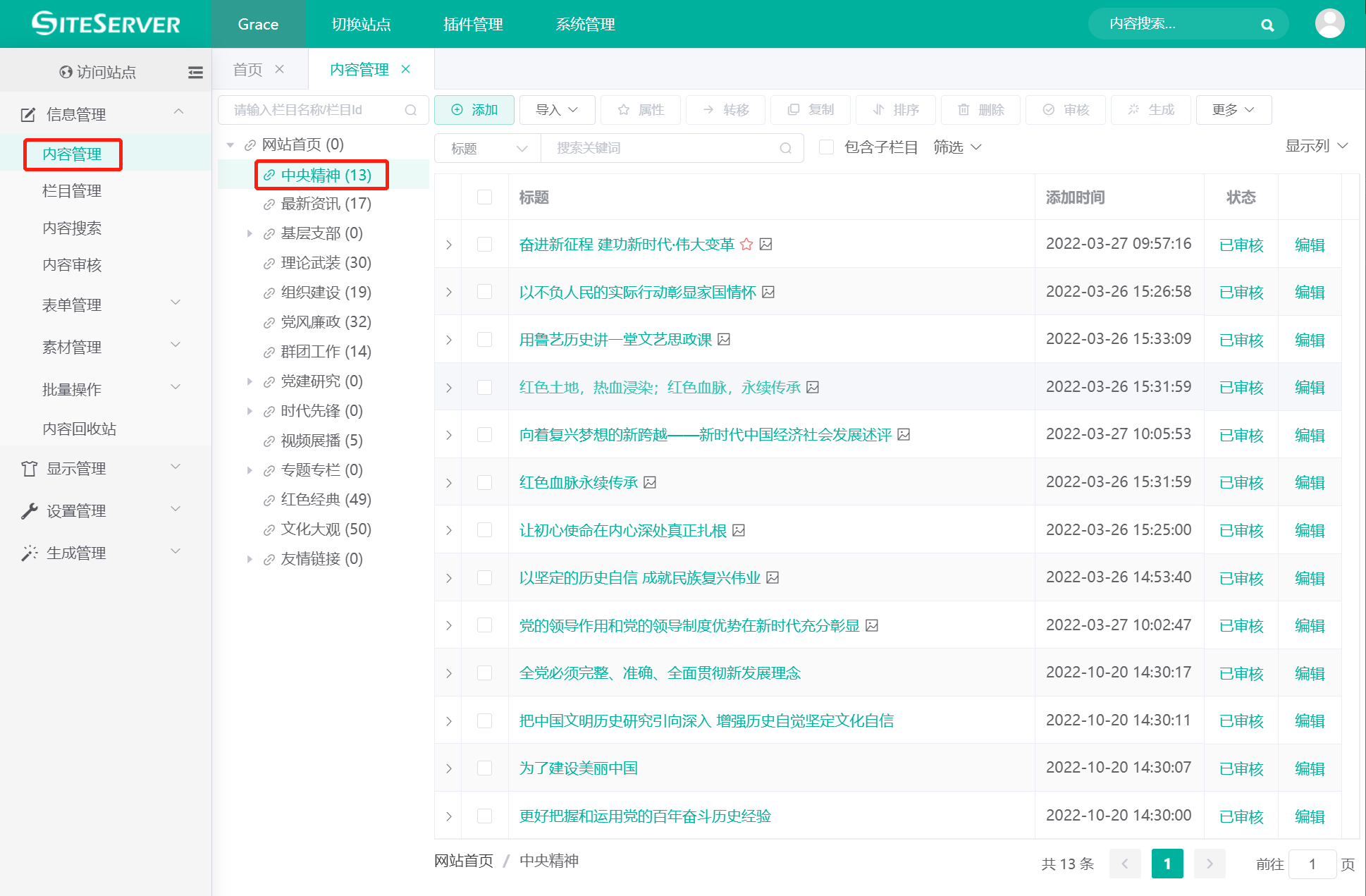Open the 系统管理 menu
1366x896 pixels.
click(585, 24)
